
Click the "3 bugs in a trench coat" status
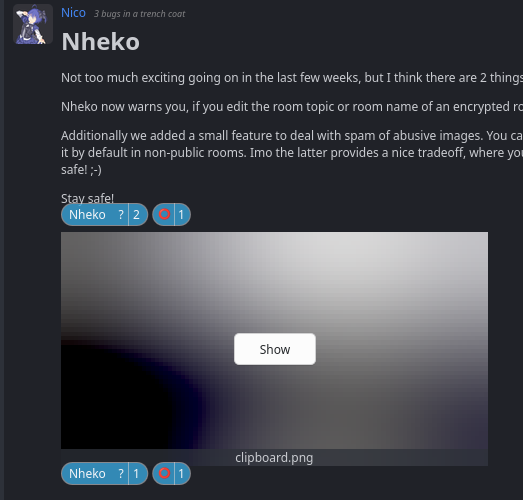click(x=139, y=14)
